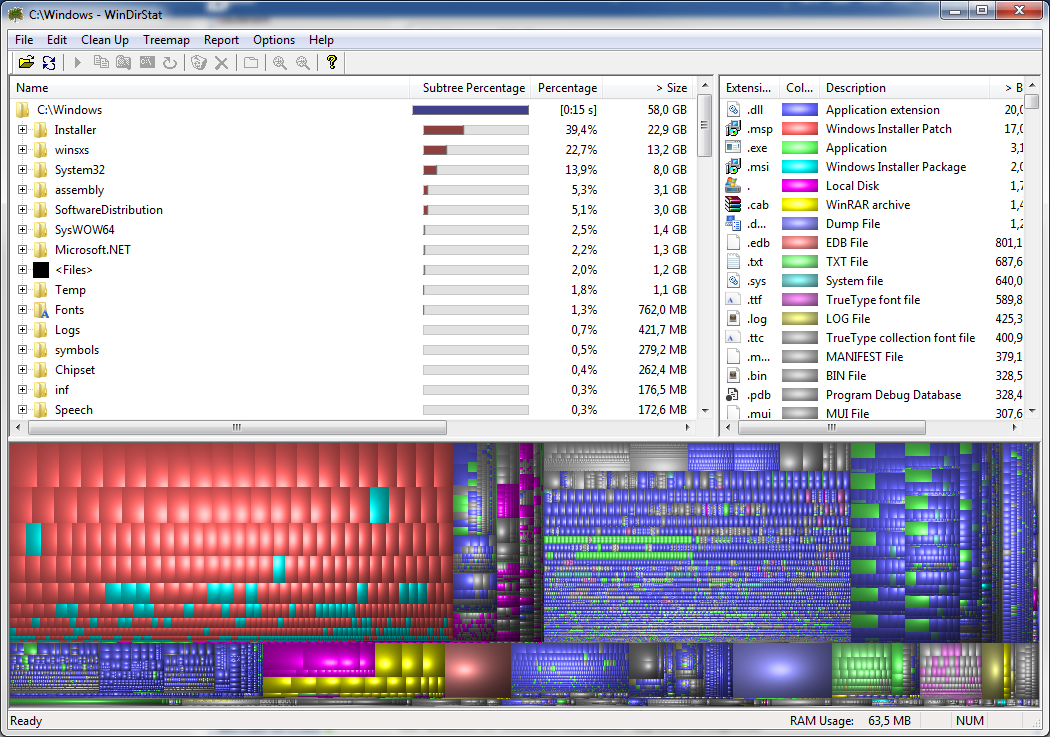Click the Open Item arrow toolbar icon
1050x737 pixels.
(x=78, y=62)
